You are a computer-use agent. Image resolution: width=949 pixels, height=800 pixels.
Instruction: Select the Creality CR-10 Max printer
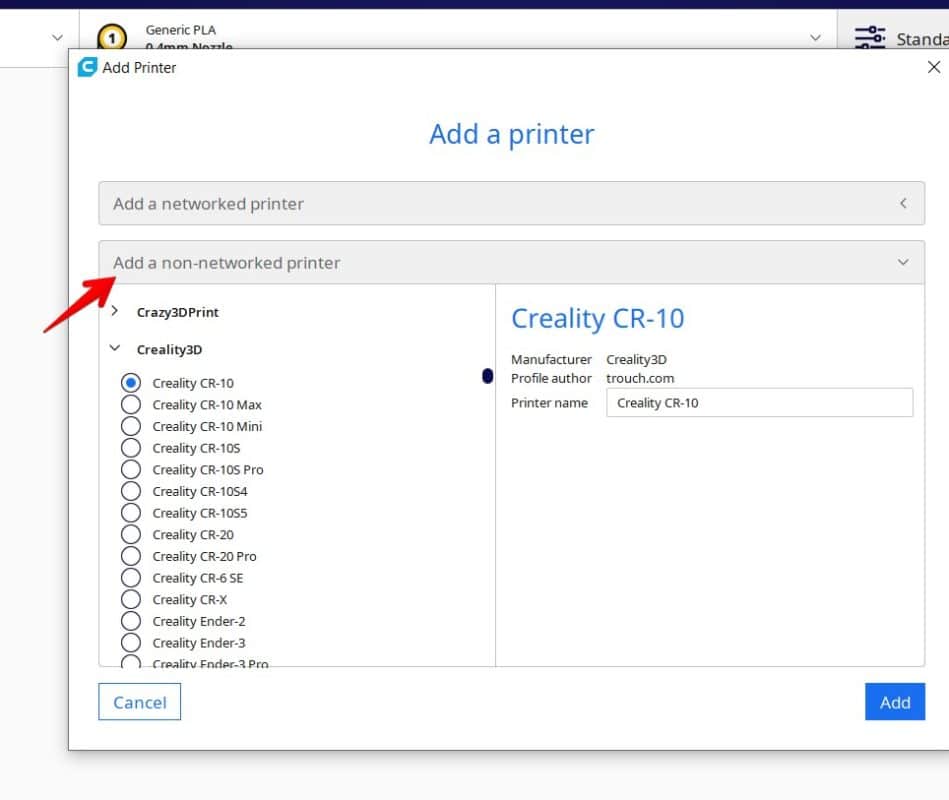click(131, 404)
